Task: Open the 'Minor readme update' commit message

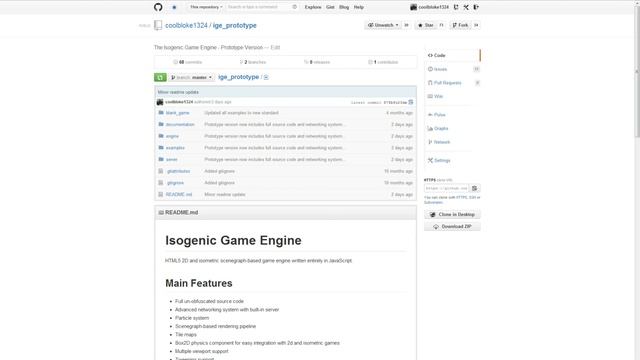Action: click(x=178, y=92)
